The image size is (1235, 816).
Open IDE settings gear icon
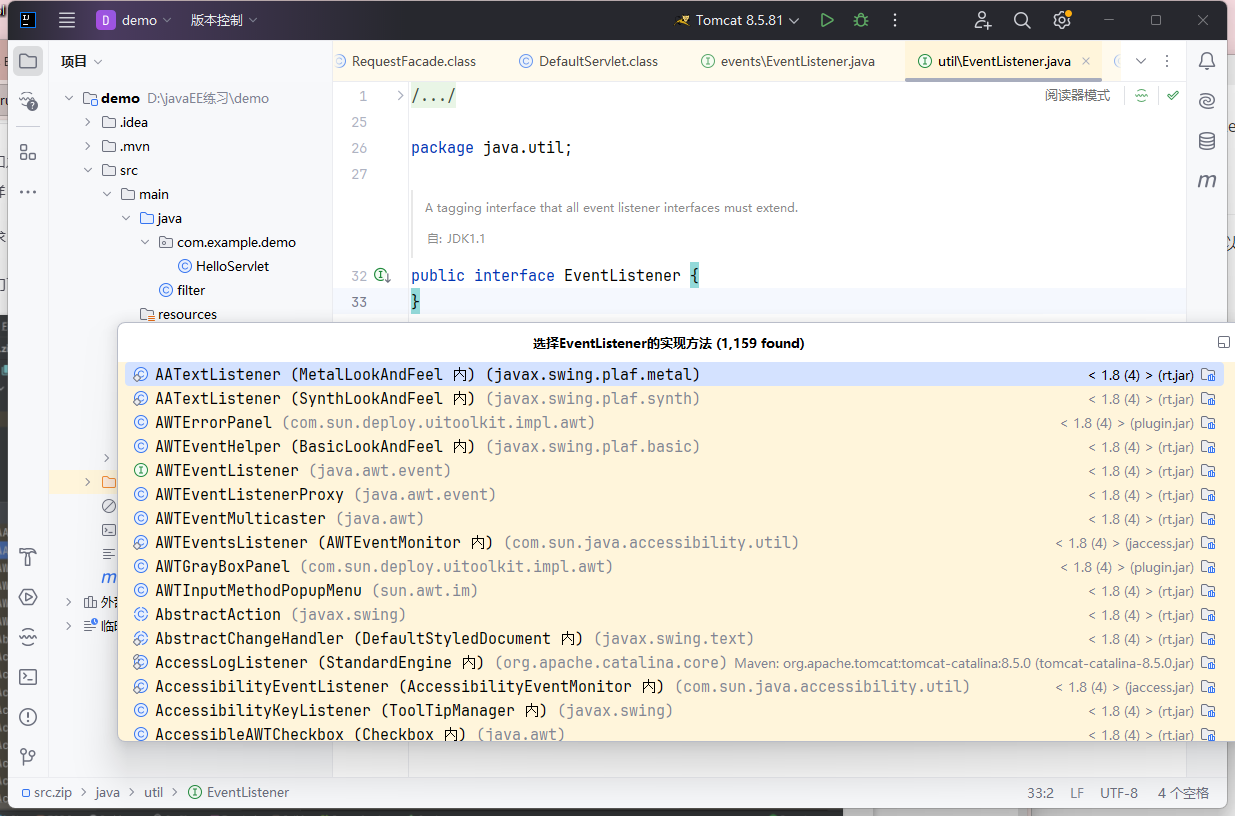(1061, 20)
